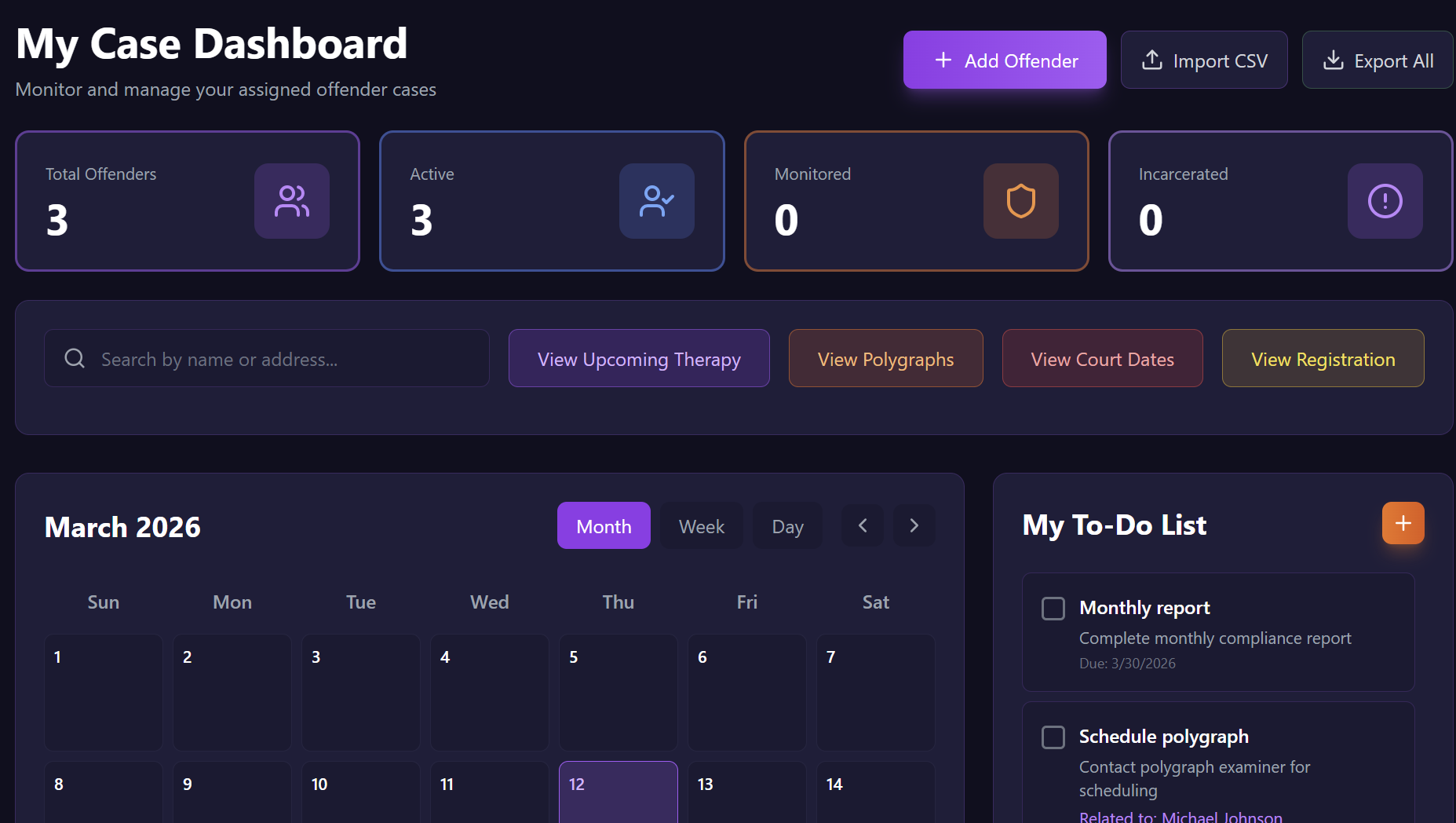
Task: Click the Total Offenders people icon
Action: point(292,201)
